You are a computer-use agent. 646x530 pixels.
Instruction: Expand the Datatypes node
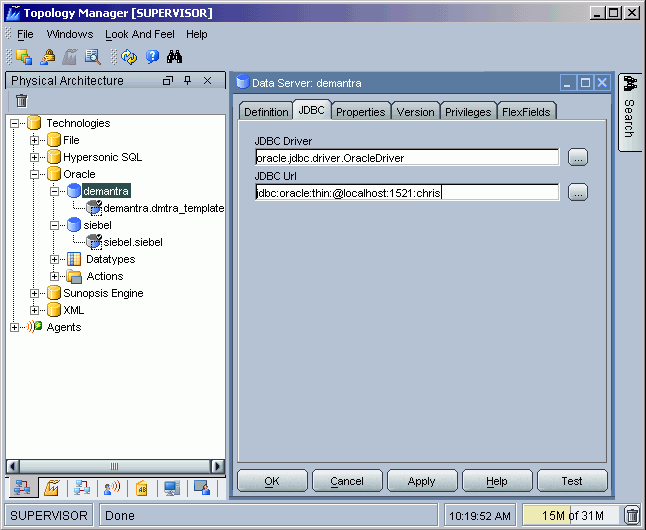tap(54, 259)
